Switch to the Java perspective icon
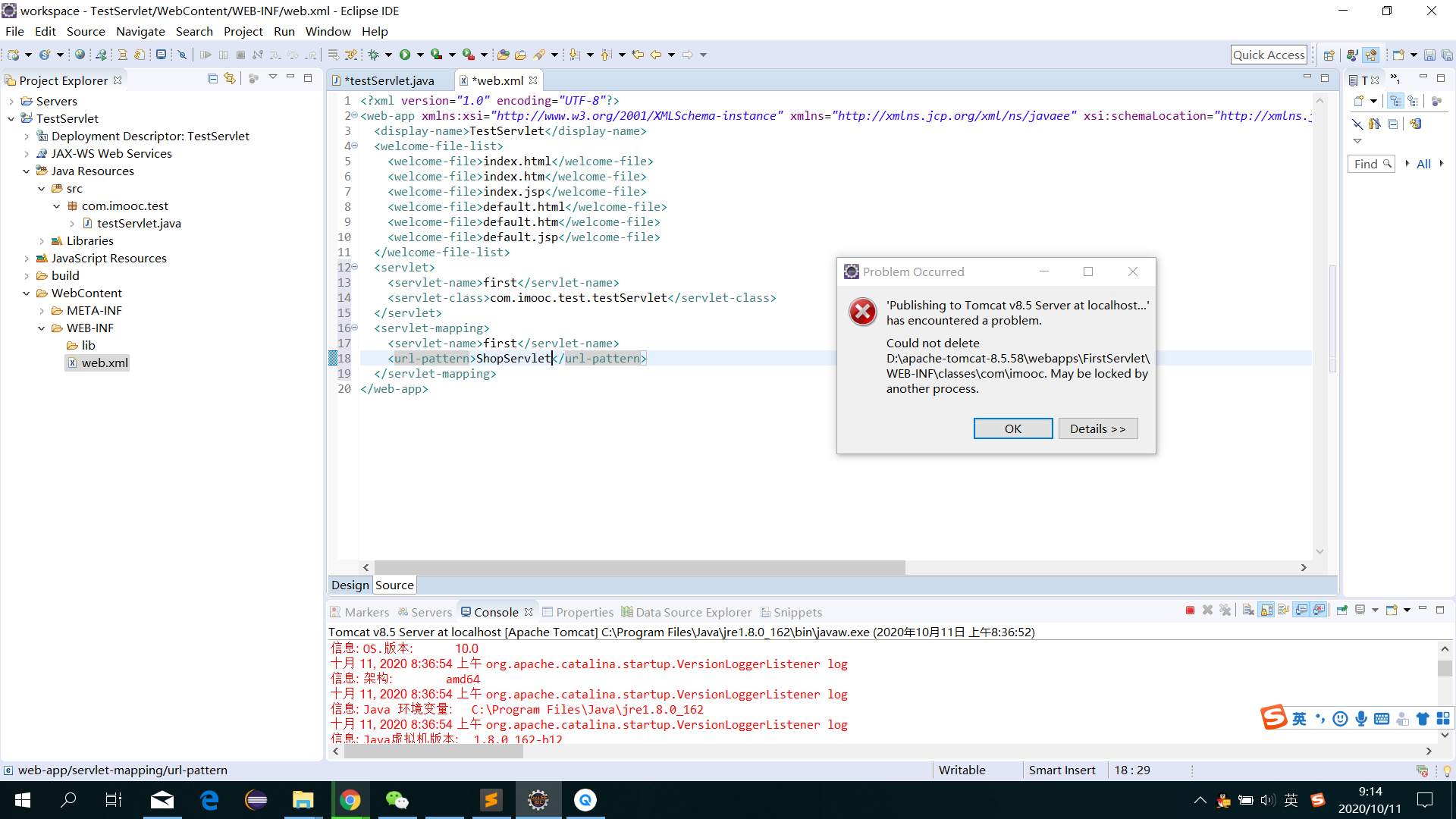 [x=1352, y=55]
